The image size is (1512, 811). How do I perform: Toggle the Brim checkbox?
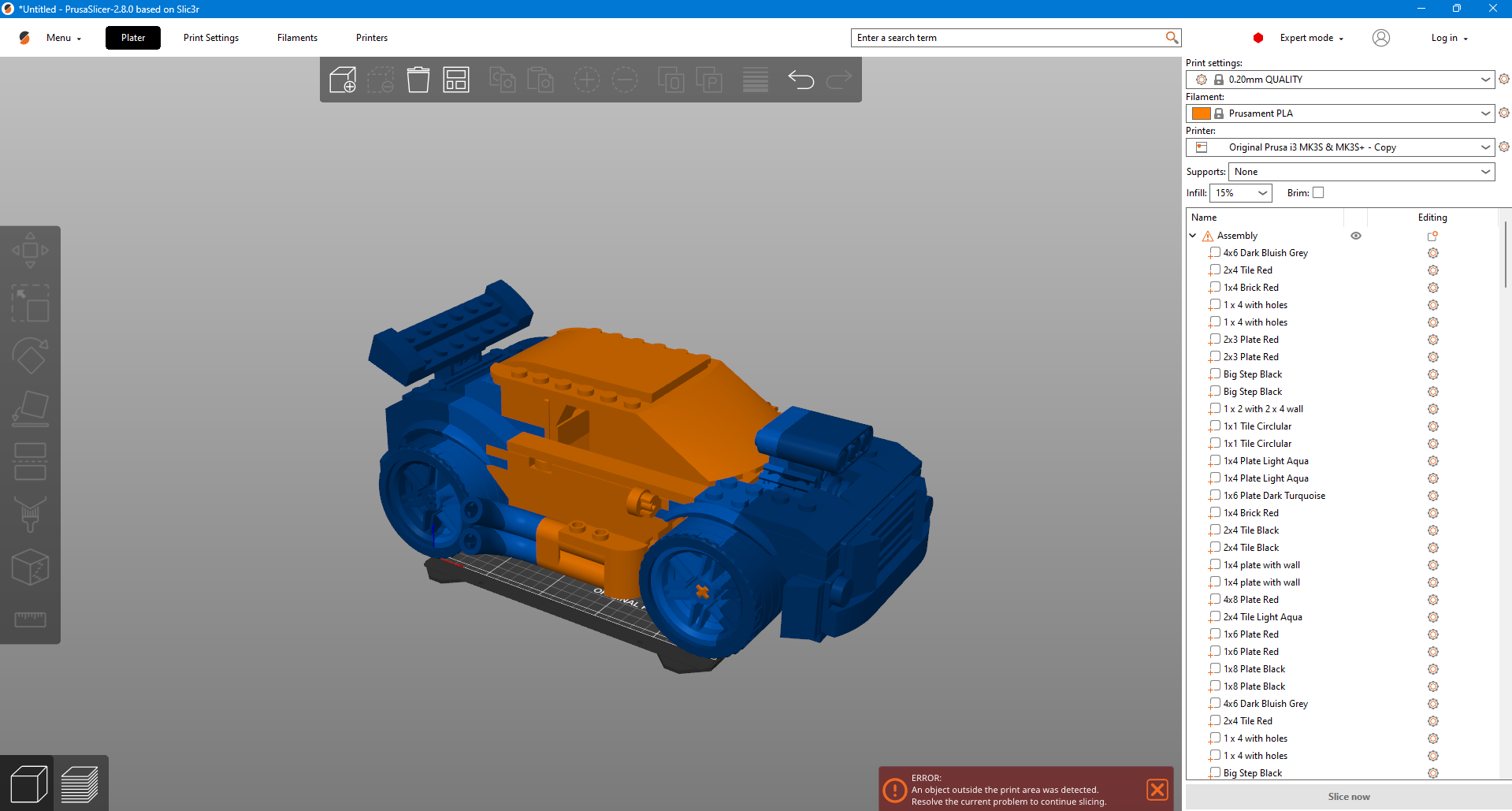(1318, 192)
